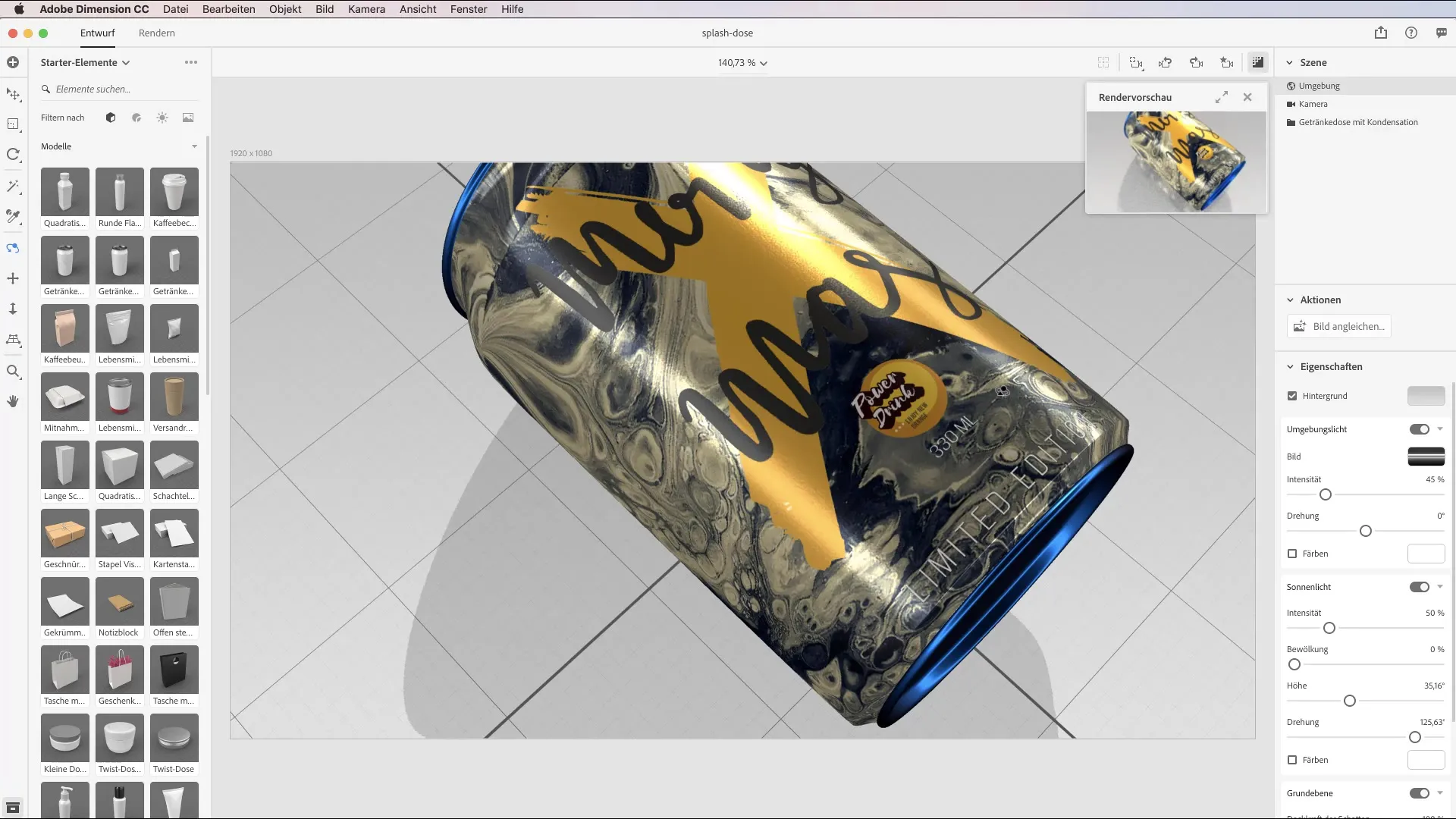
Task: Toggle the render preview toolbar icon
Action: coord(1258,62)
